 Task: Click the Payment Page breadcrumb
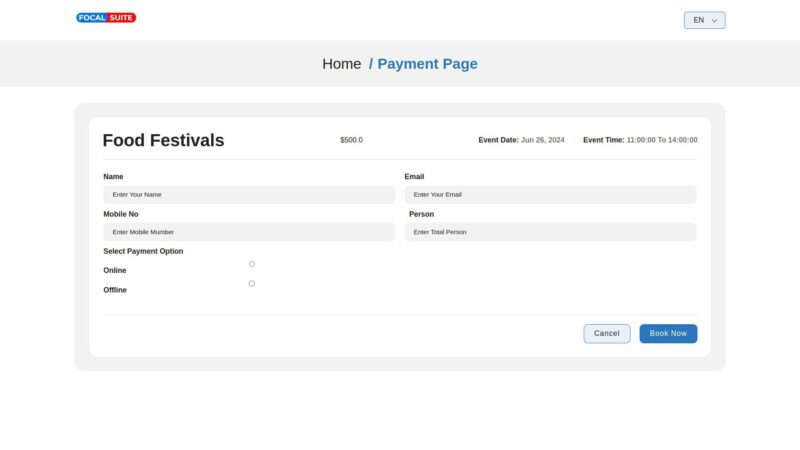point(427,64)
